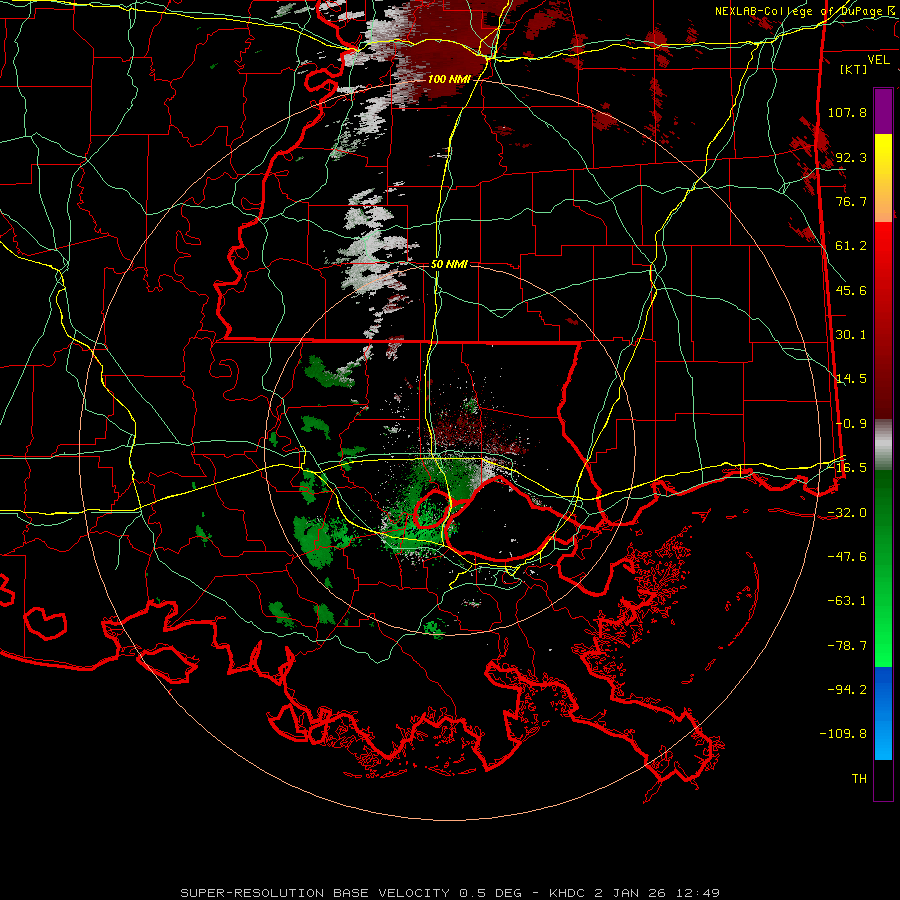This screenshot has width=900, height=900.
Task: Click the "12:49" timestamp in the caption
Action: [x=697, y=893]
